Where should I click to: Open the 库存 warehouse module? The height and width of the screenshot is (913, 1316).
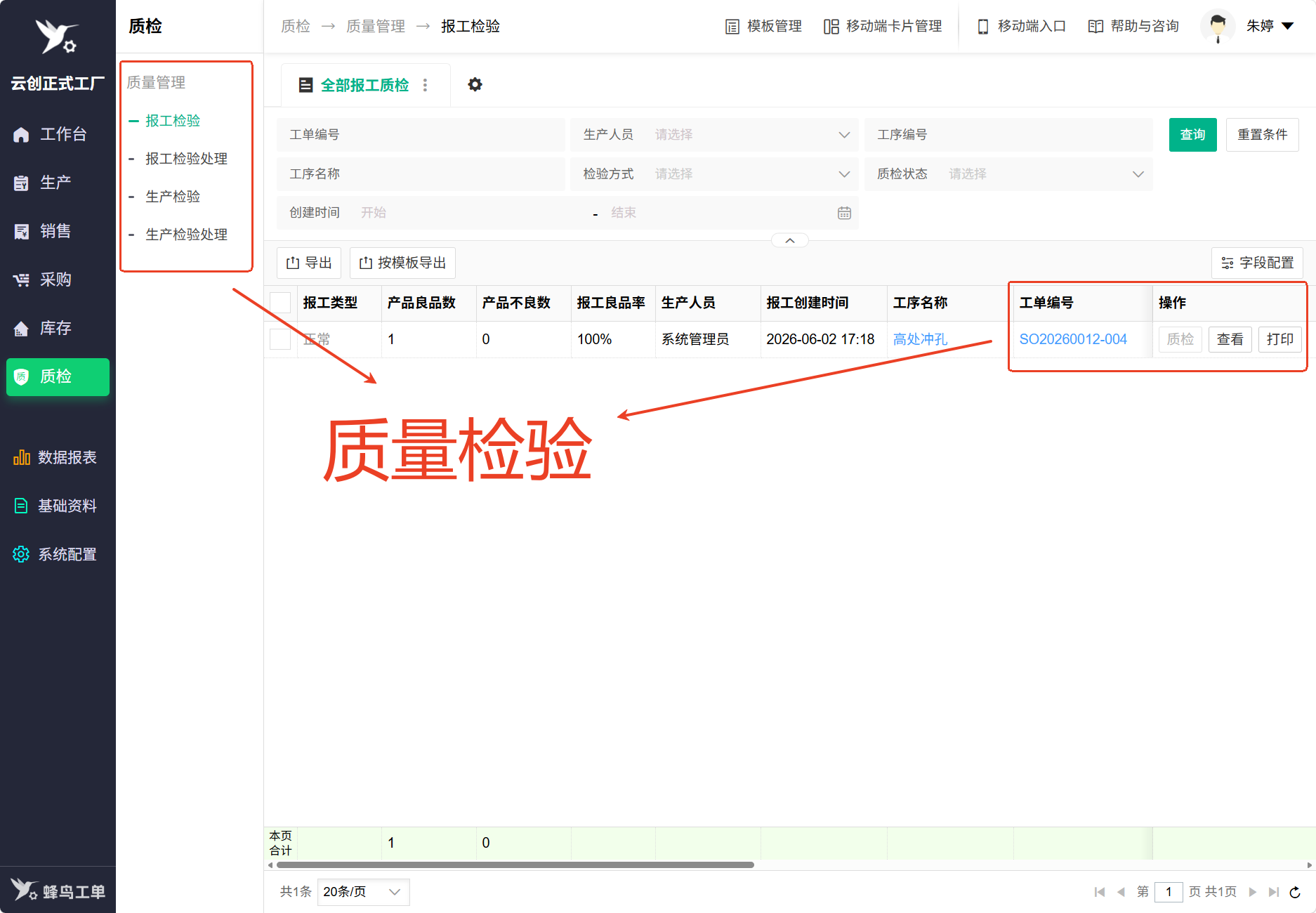tap(56, 328)
